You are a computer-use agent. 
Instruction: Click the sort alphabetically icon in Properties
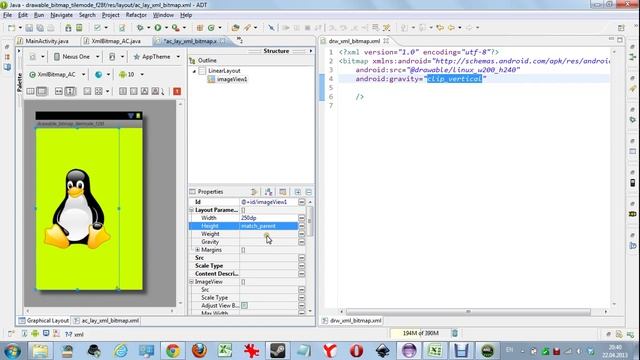268,192
